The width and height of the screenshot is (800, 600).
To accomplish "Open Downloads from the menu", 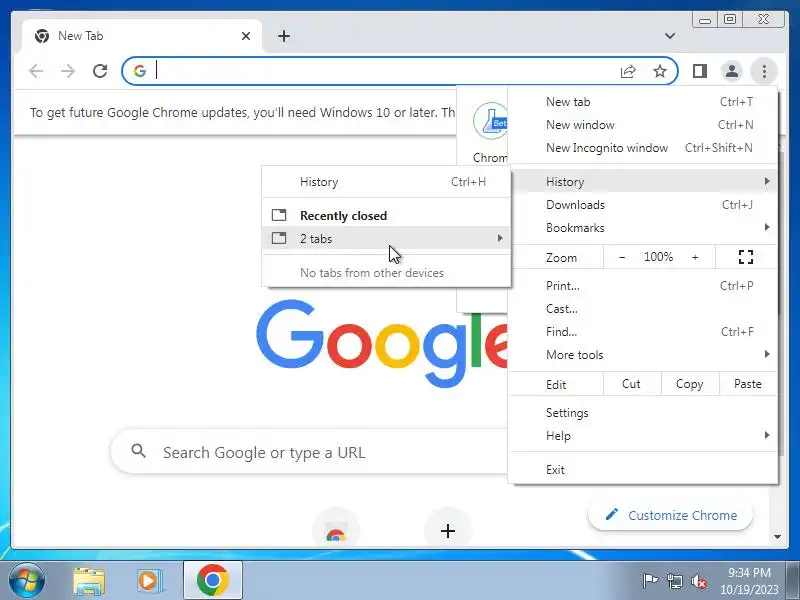I will click(x=643, y=205).
